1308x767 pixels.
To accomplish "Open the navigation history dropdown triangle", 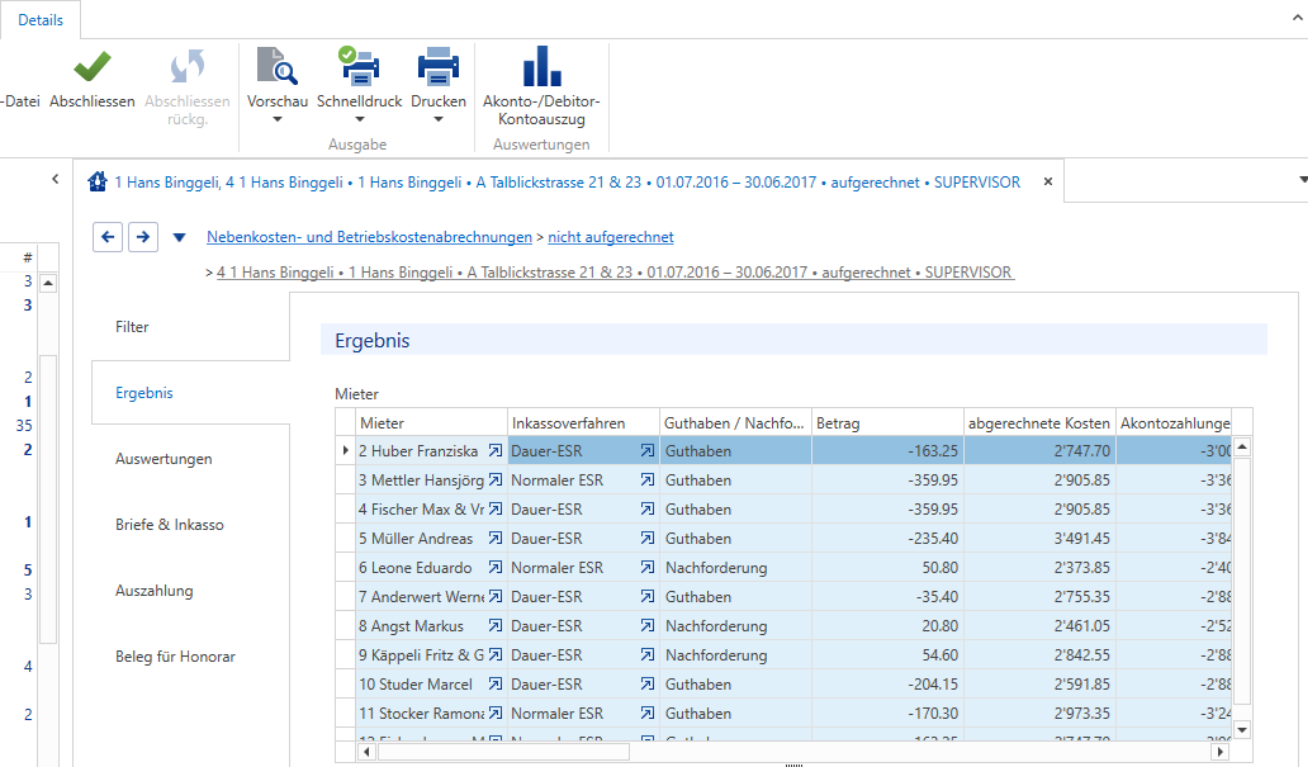I will (x=179, y=238).
